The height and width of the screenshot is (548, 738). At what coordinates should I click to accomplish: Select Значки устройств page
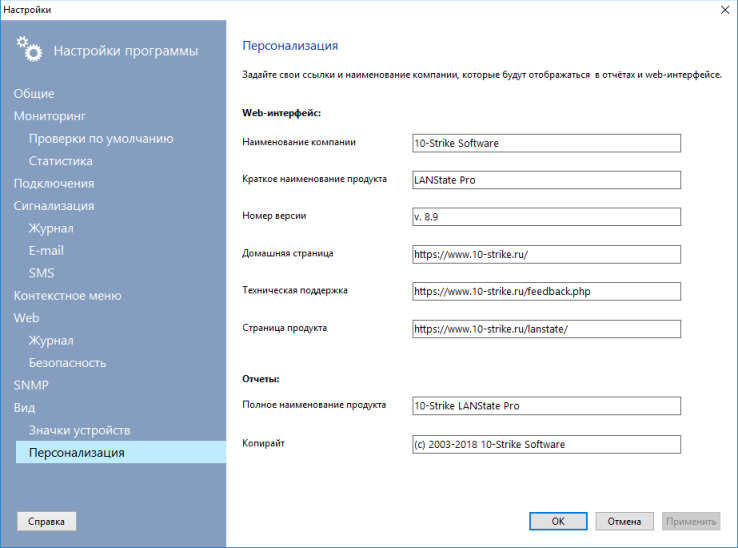click(79, 430)
